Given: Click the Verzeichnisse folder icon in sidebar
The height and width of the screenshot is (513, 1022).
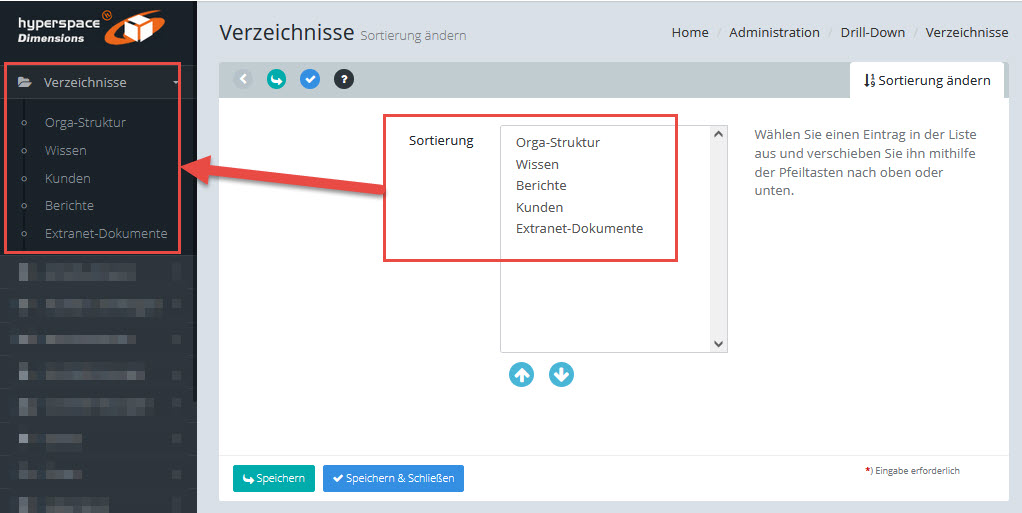Looking at the screenshot, I should 25,83.
